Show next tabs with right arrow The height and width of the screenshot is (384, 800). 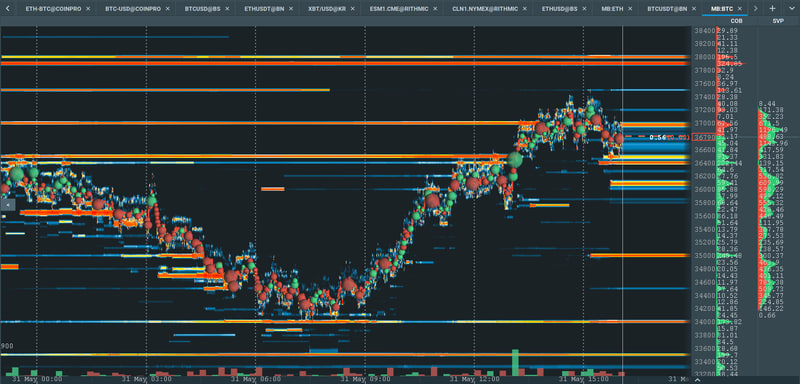point(756,9)
